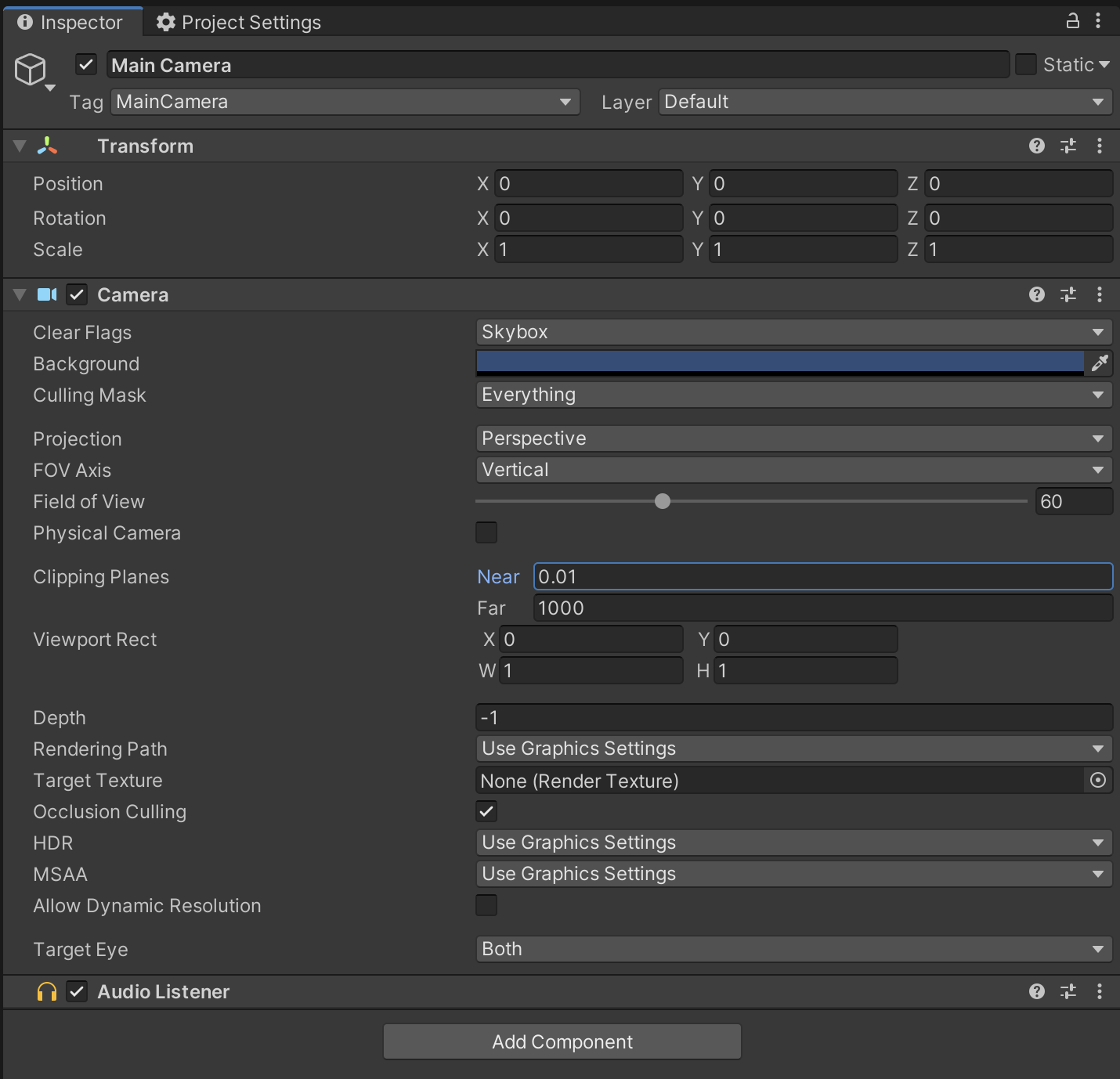Collapse the Transform foldout triangle
This screenshot has height=1079, width=1120.
tap(19, 146)
